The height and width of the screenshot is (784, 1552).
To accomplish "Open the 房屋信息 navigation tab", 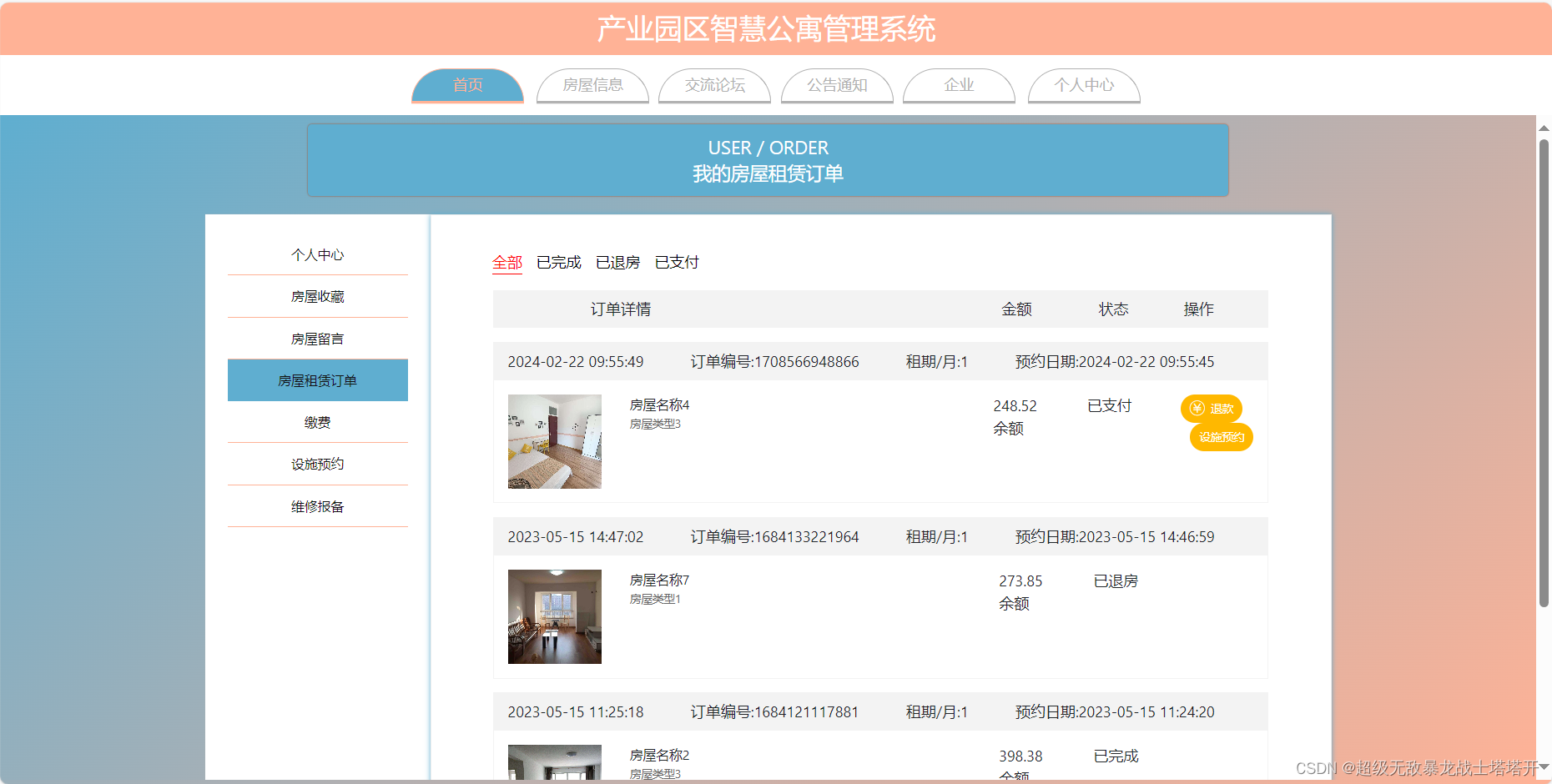I will [x=592, y=85].
